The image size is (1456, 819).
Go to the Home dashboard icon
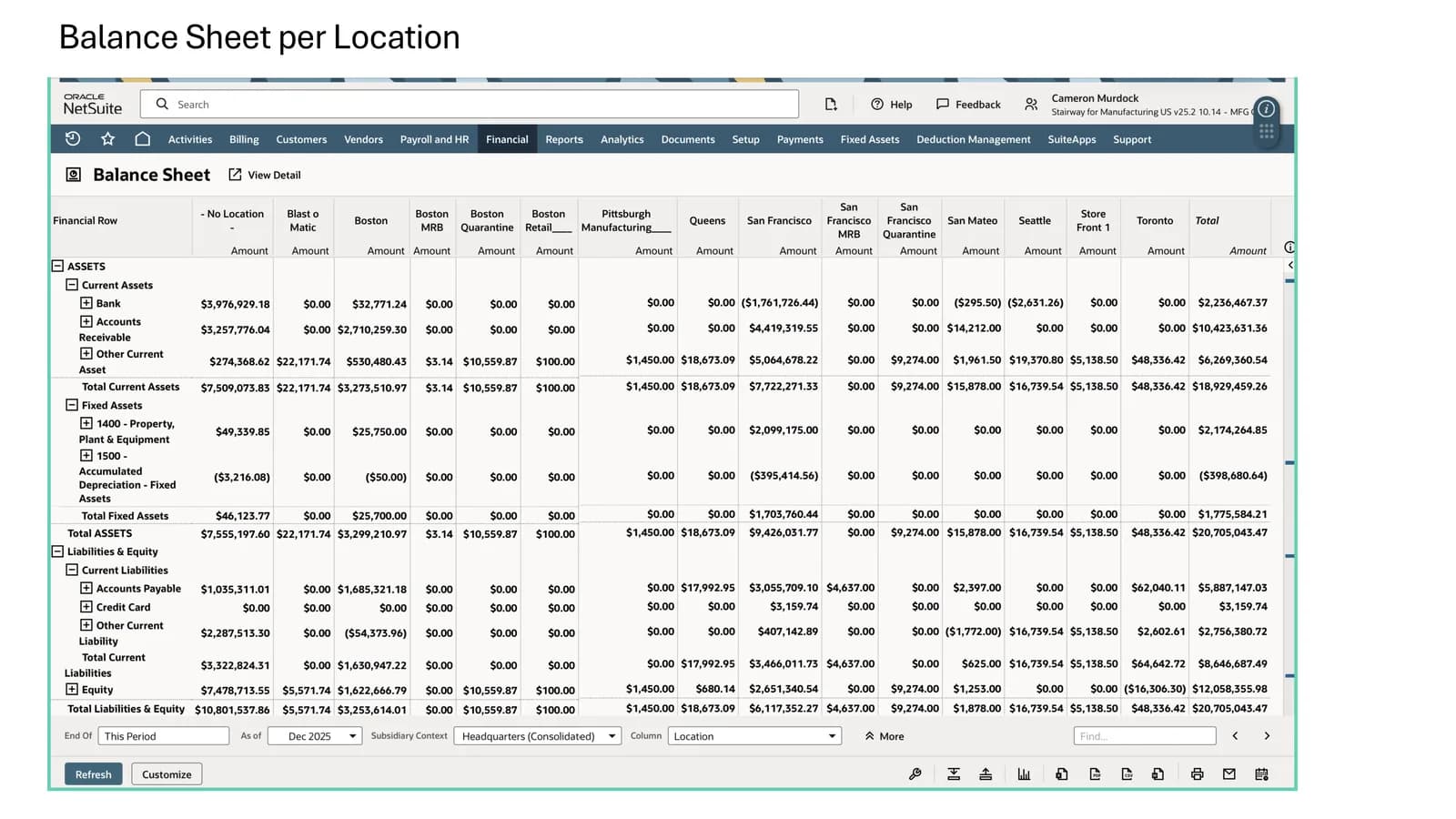142,138
